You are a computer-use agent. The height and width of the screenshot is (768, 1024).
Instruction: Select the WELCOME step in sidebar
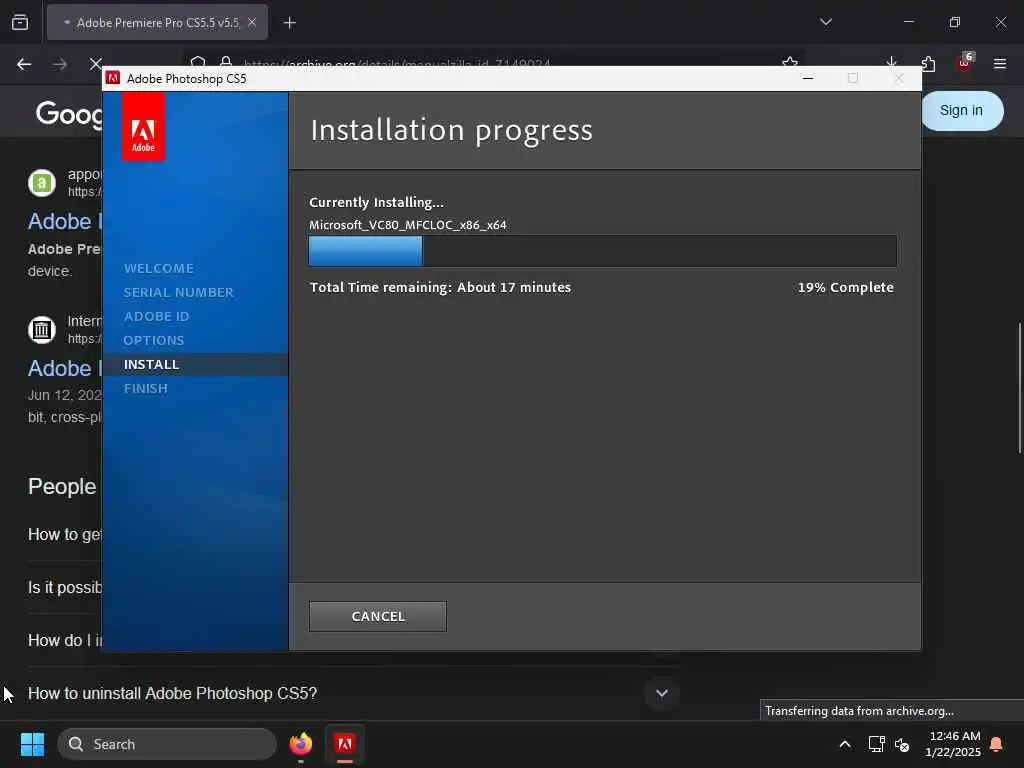pos(159,268)
